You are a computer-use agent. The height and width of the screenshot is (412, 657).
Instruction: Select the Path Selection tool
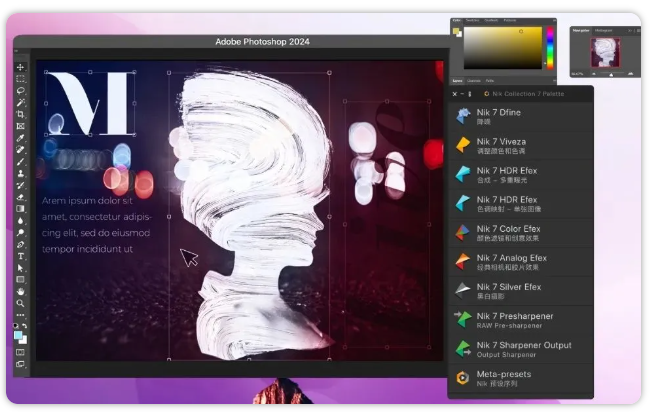click(20, 267)
